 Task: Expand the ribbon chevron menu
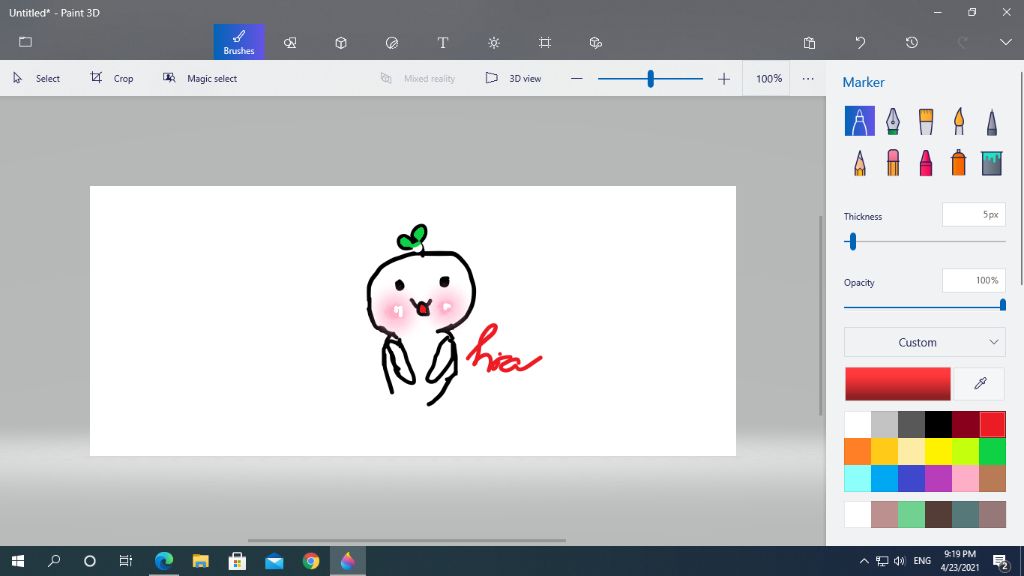(x=1006, y=42)
